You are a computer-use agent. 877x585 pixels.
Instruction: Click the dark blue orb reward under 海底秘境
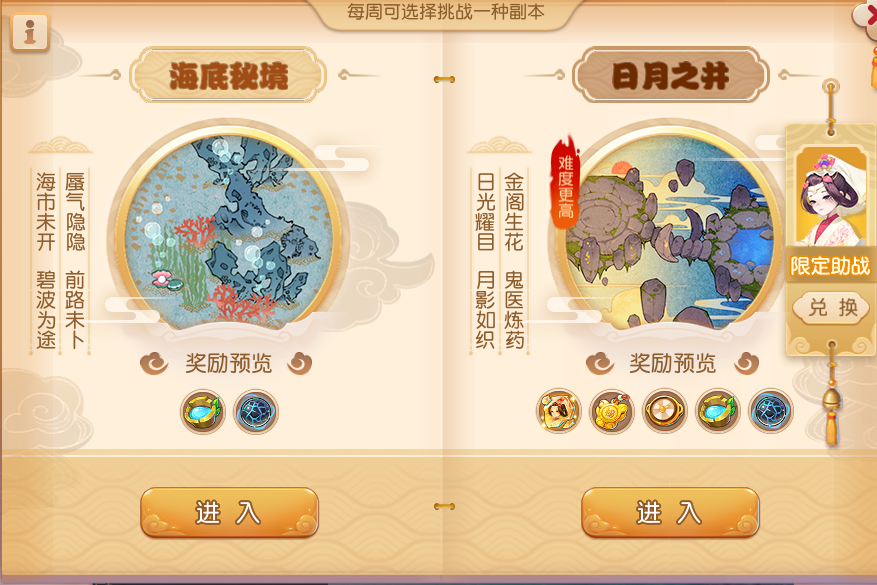[256, 412]
